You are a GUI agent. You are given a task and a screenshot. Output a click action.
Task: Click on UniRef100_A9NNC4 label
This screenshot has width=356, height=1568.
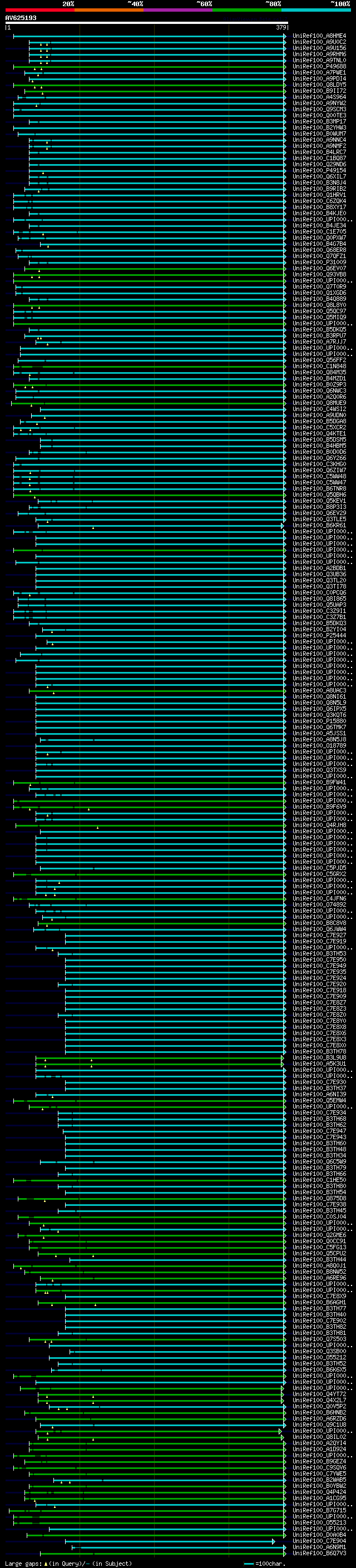click(319, 140)
